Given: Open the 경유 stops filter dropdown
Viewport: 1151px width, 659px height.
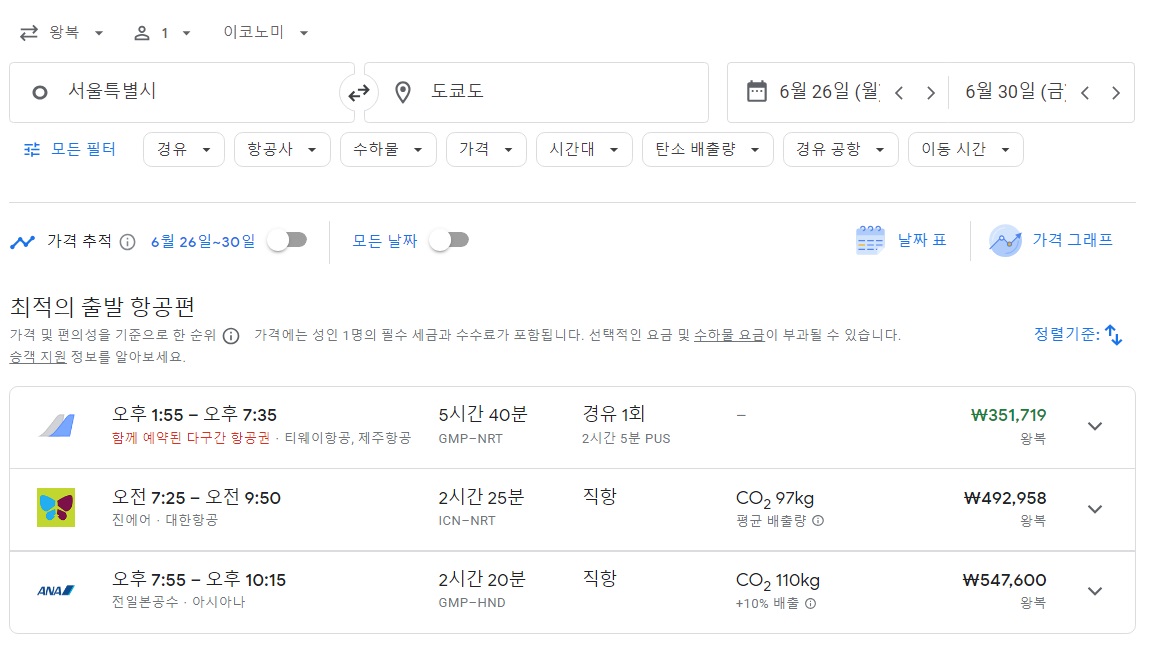Looking at the screenshot, I should coord(183,147).
